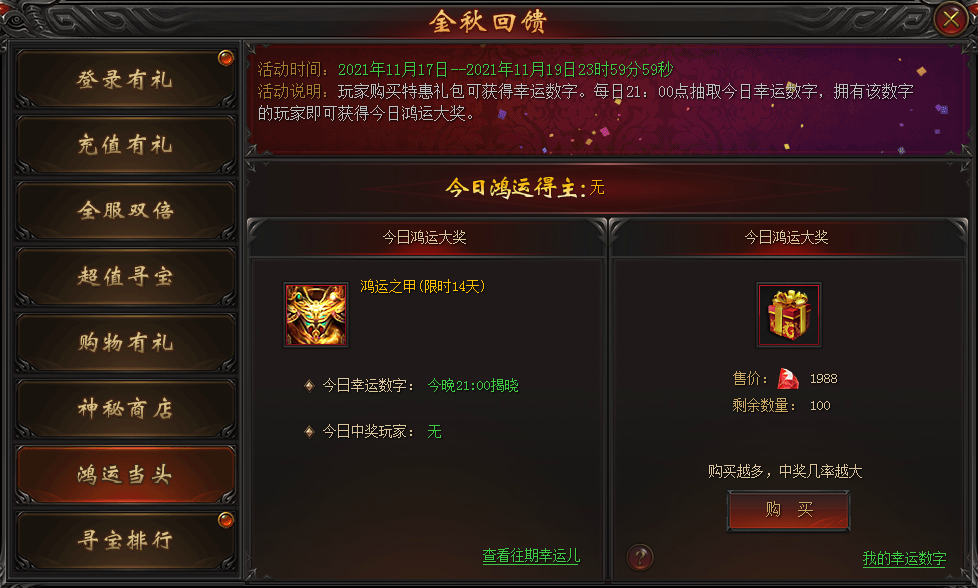
Task: Click the red notification dot on 登录有礼
Action: [225, 58]
